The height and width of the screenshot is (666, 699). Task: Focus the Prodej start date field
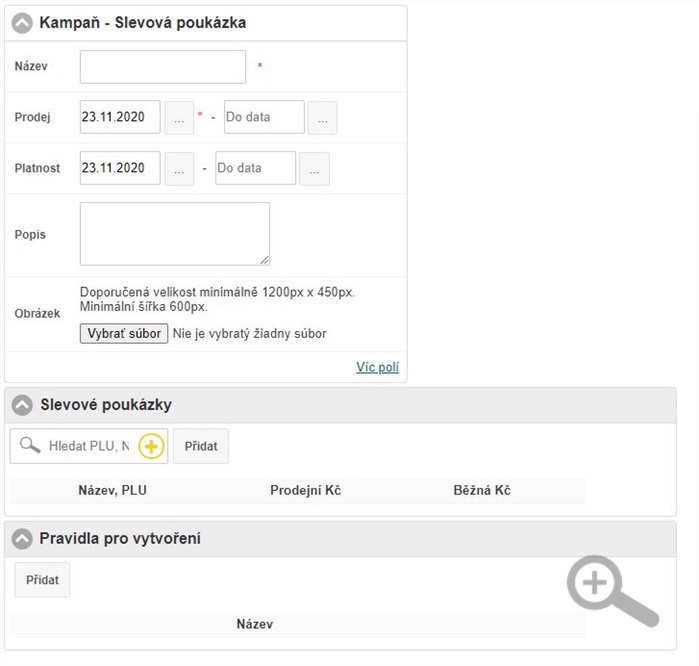120,117
